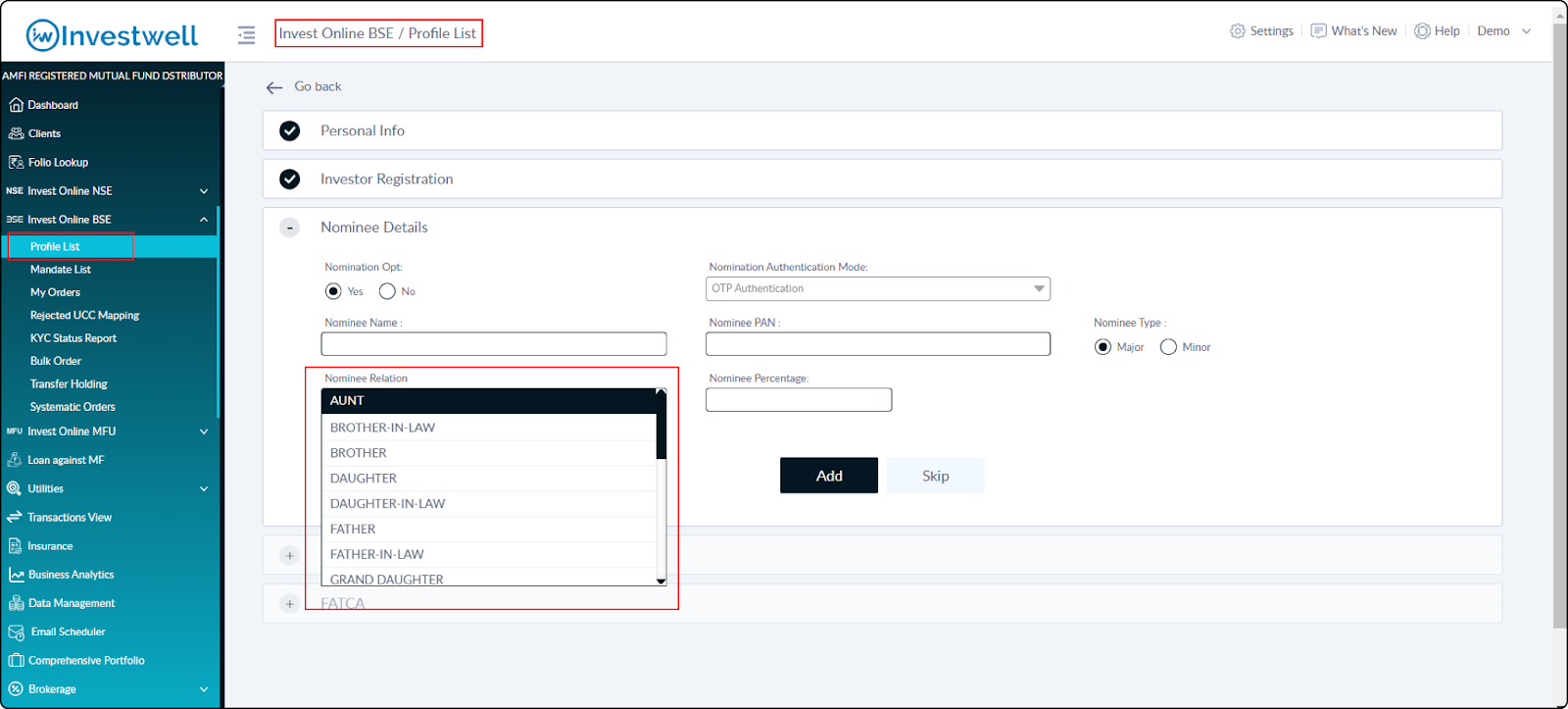
Task: Select No for Nomination Opt
Action: (387, 291)
